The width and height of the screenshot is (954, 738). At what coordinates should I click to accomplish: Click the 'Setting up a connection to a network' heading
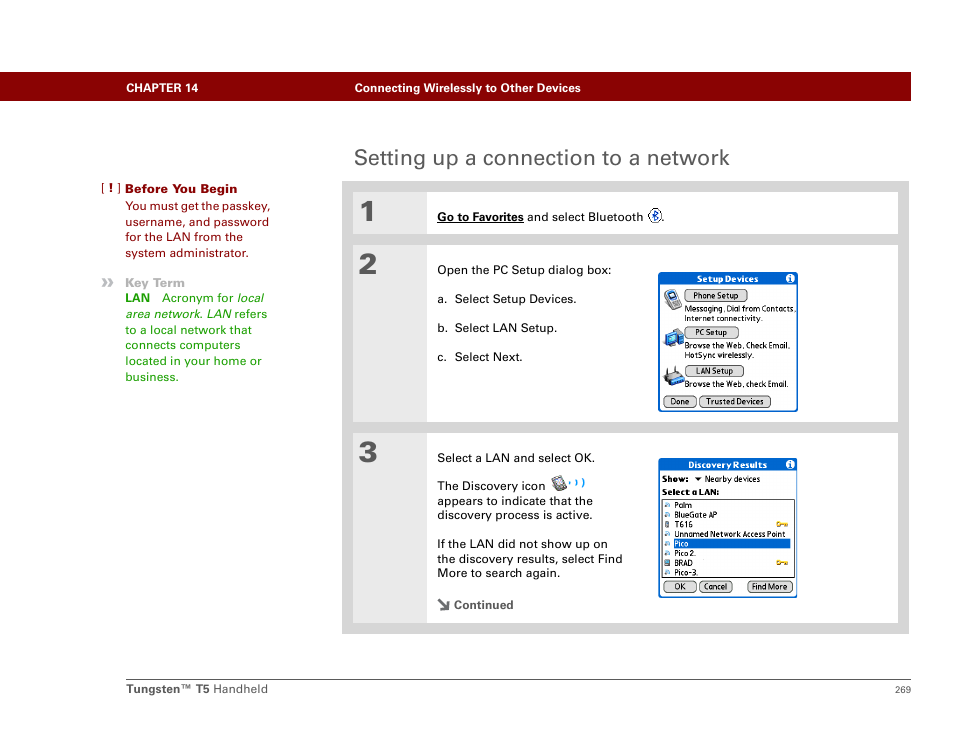click(541, 158)
